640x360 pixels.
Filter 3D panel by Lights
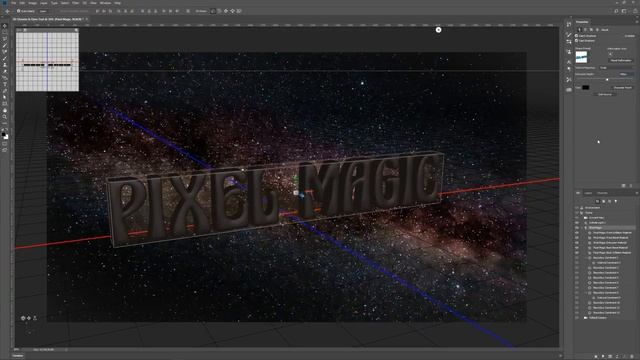[616, 201]
